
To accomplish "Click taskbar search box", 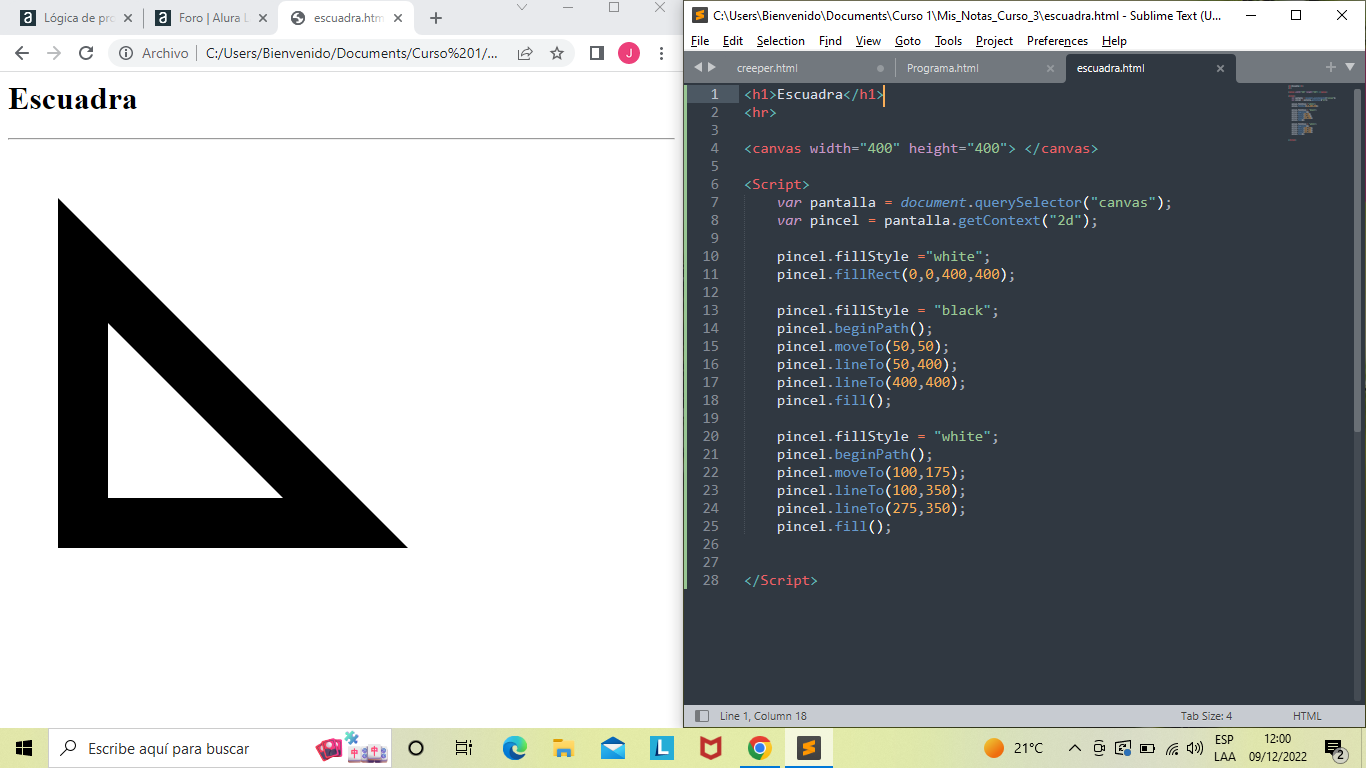I will (x=220, y=748).
